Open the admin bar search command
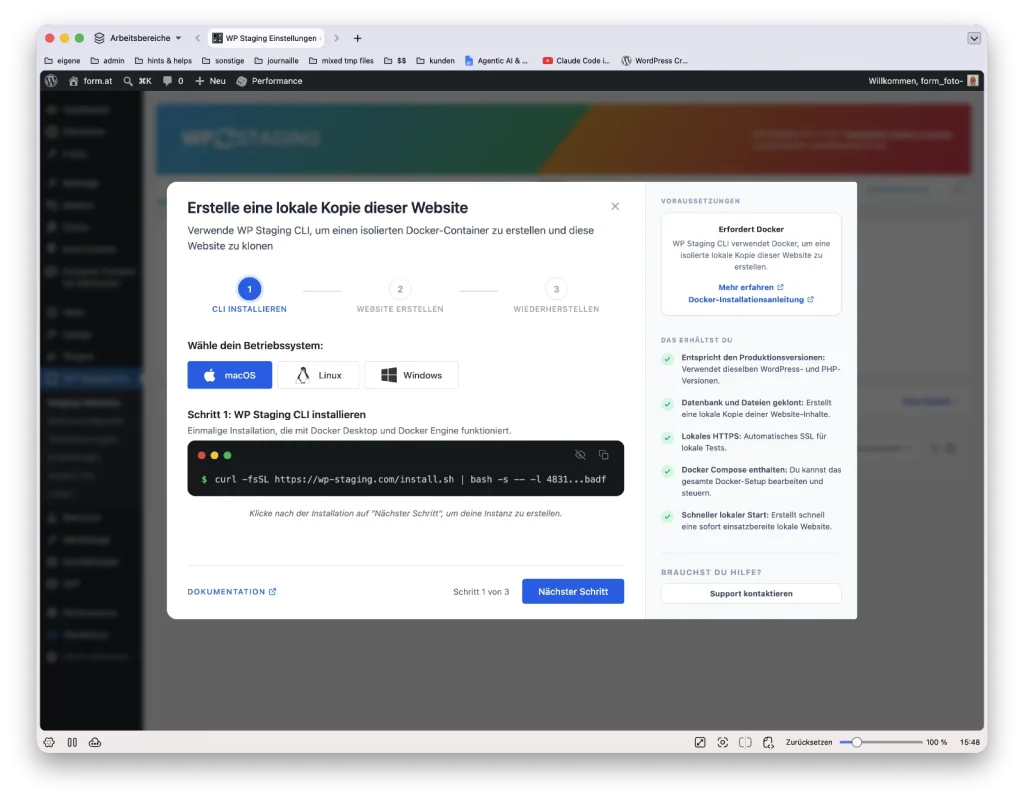 tap(137, 81)
